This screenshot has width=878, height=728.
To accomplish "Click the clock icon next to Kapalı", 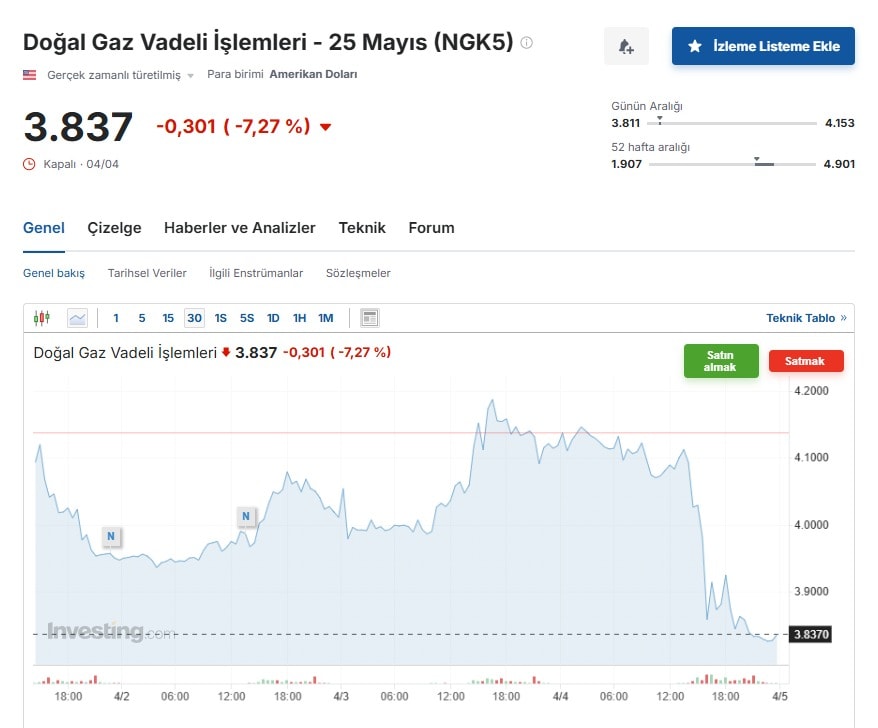I will (29, 164).
